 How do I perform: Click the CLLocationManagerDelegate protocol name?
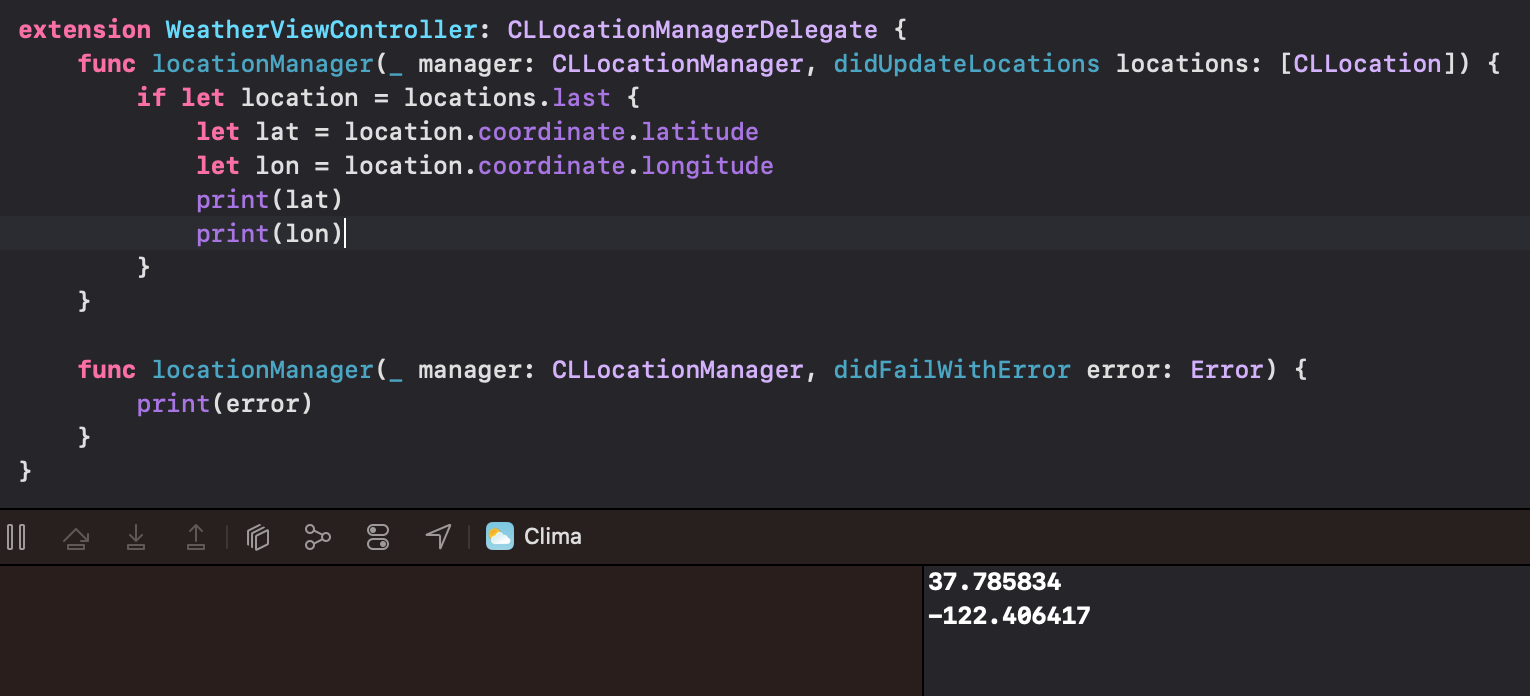click(x=692, y=30)
